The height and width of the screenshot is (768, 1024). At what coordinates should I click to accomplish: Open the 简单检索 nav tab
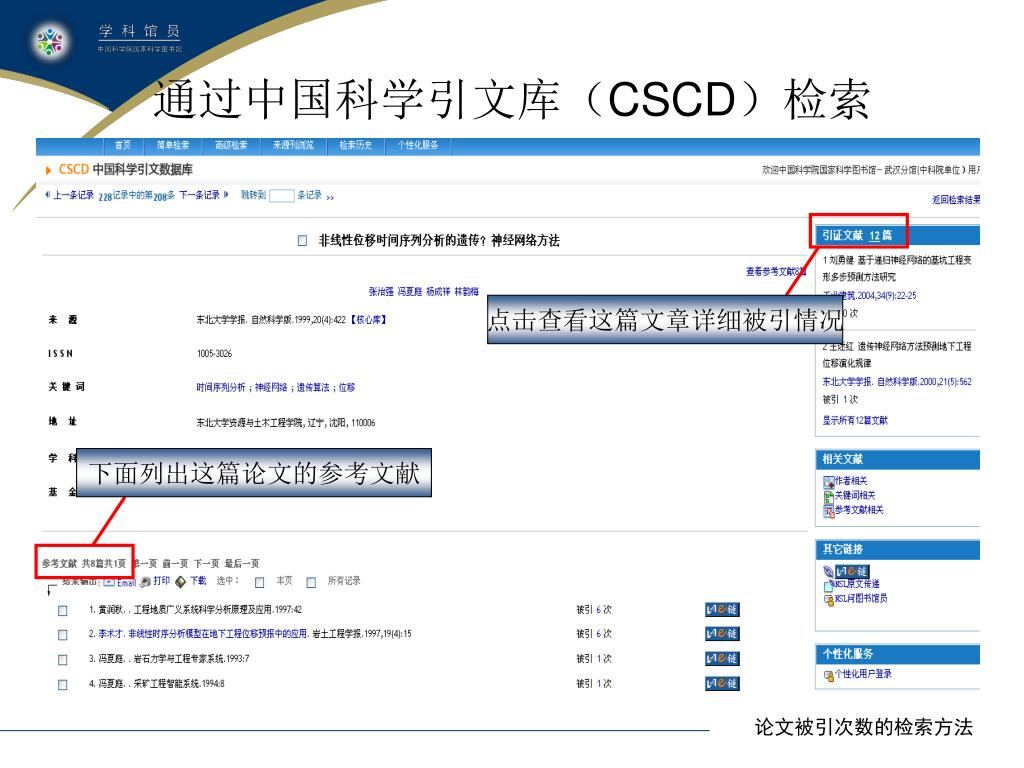click(172, 145)
